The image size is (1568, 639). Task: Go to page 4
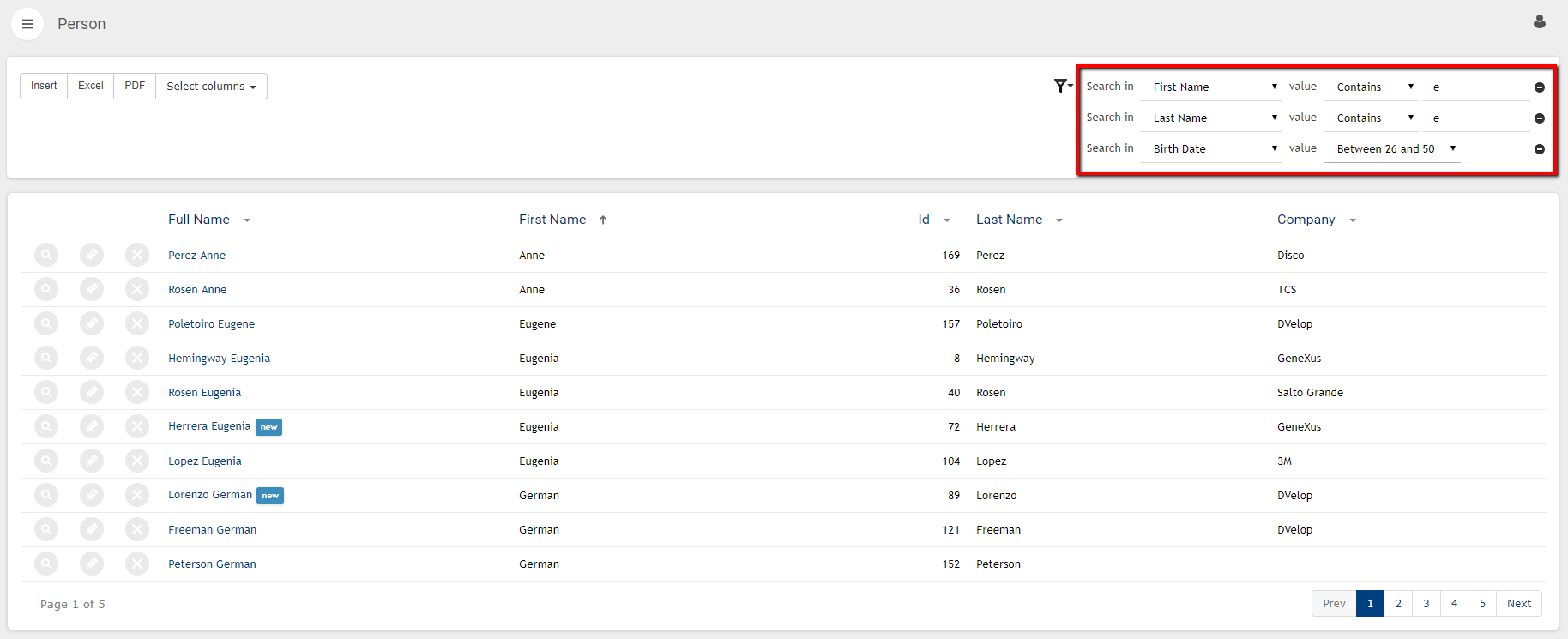pyautogui.click(x=1454, y=603)
